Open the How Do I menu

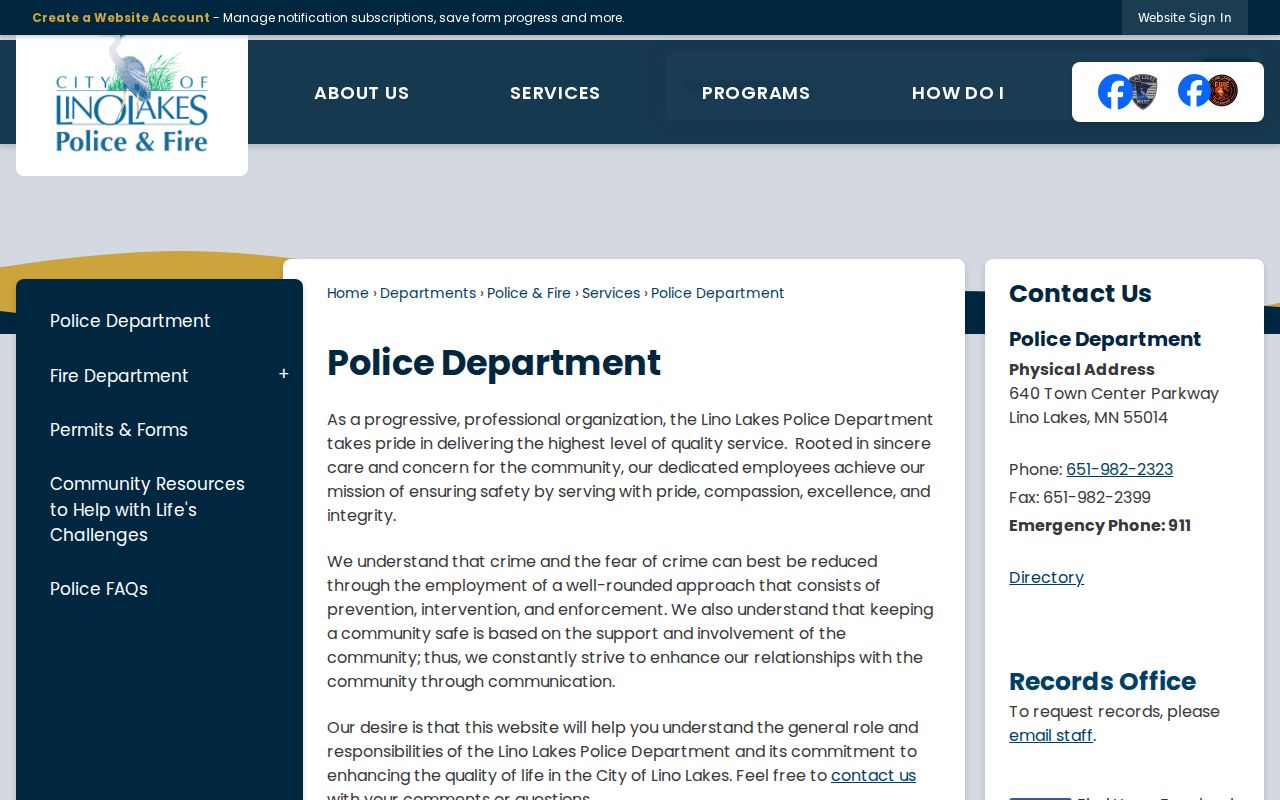958,93
